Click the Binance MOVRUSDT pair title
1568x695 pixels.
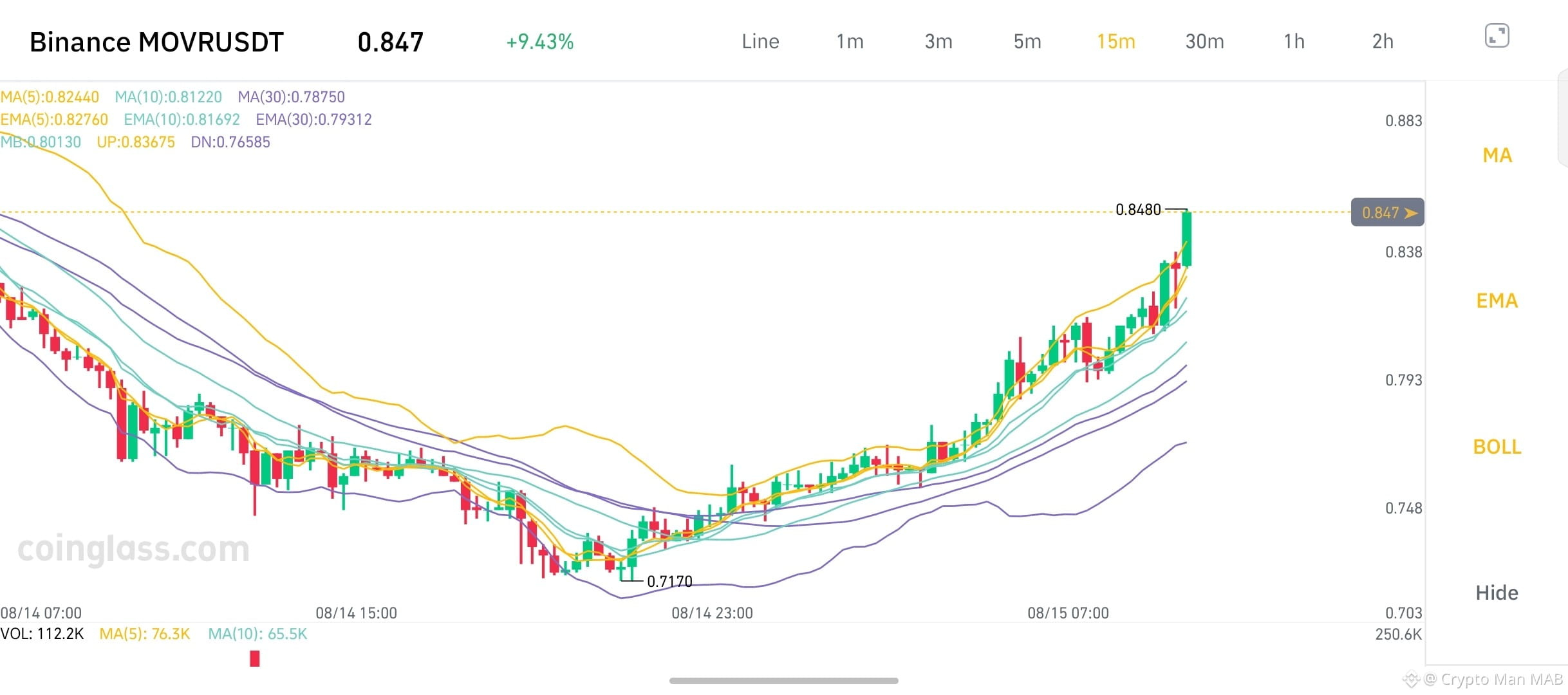point(156,42)
